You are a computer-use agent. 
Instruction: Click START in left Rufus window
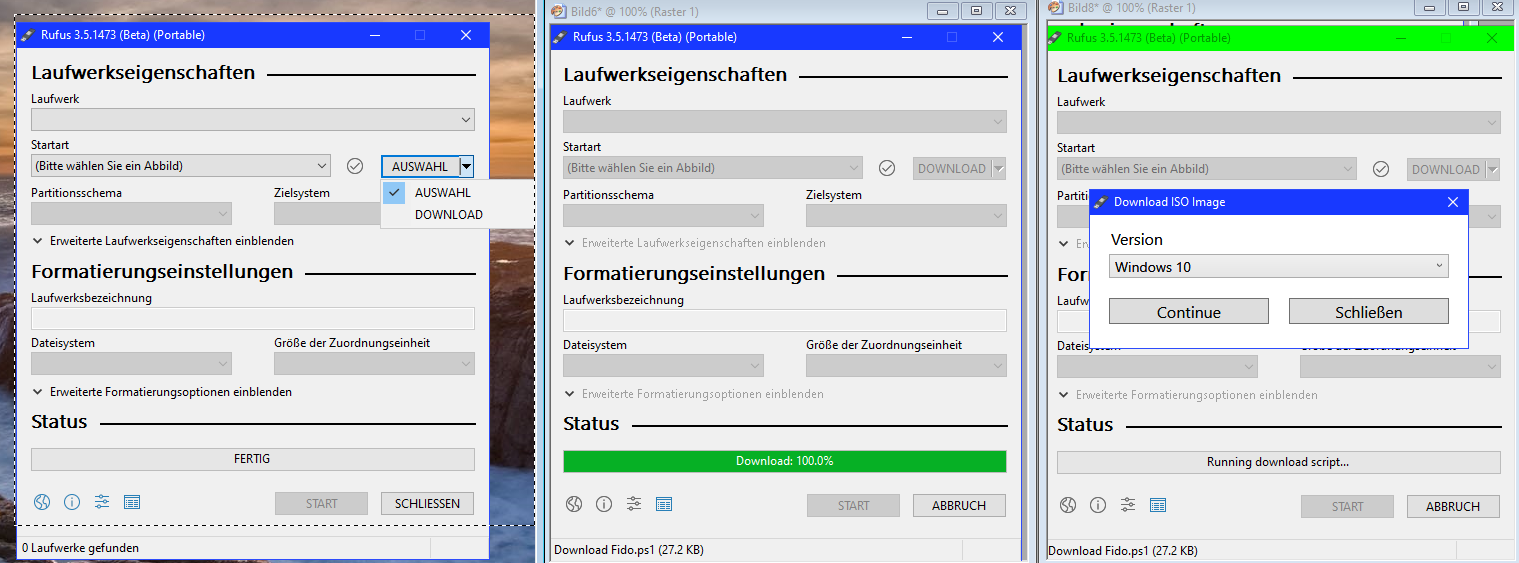pyautogui.click(x=321, y=503)
